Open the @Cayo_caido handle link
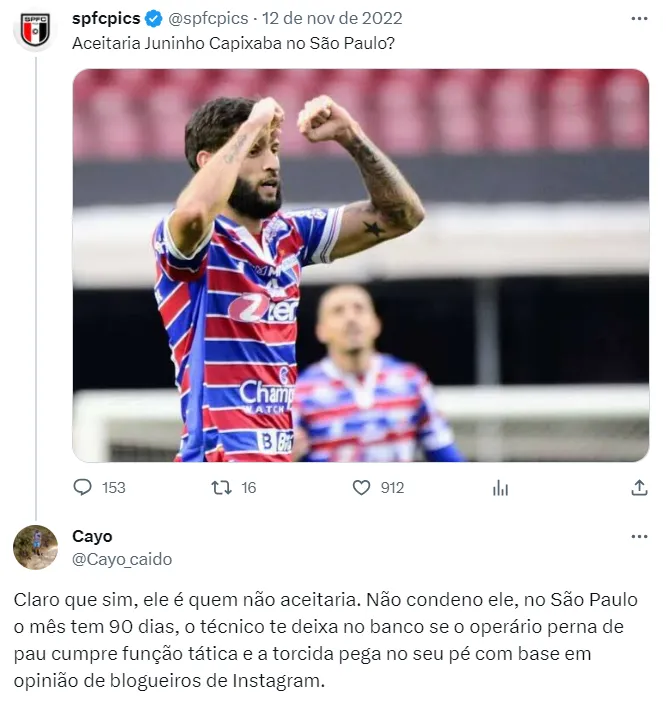 click(122, 559)
